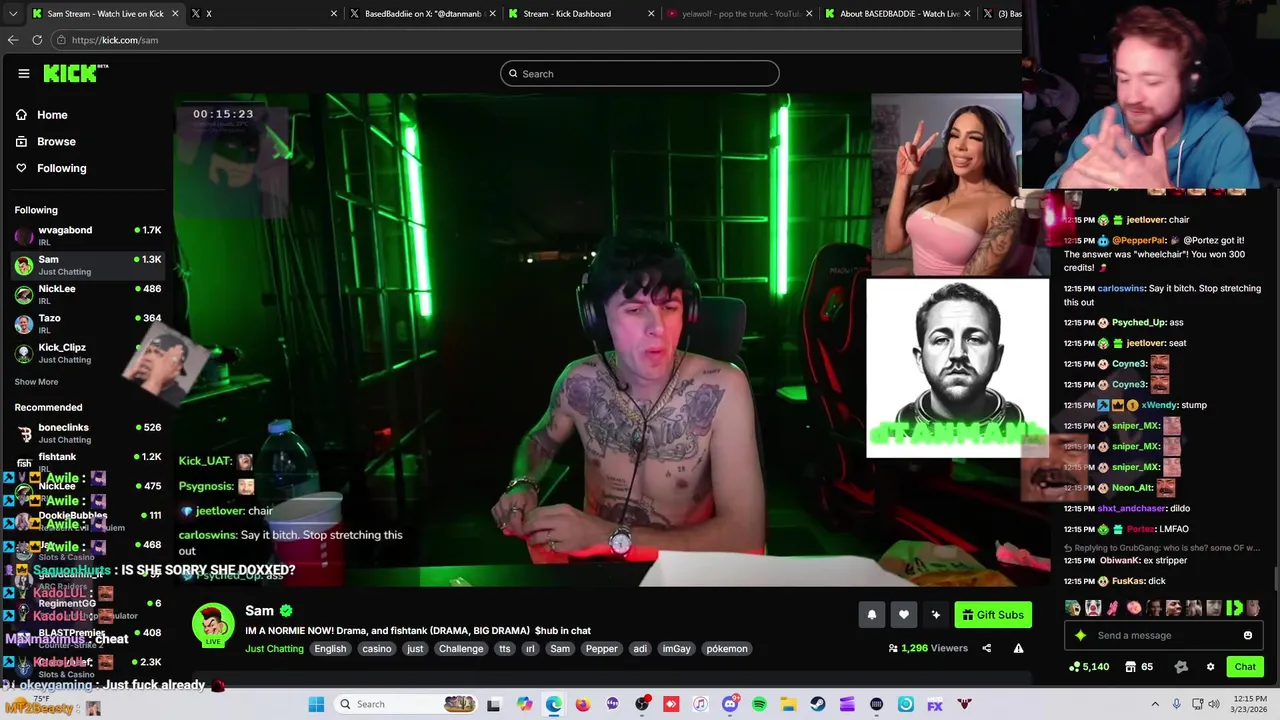Open the emoji picker in chat
Screen dimensions: 1280x720
tap(1247, 635)
